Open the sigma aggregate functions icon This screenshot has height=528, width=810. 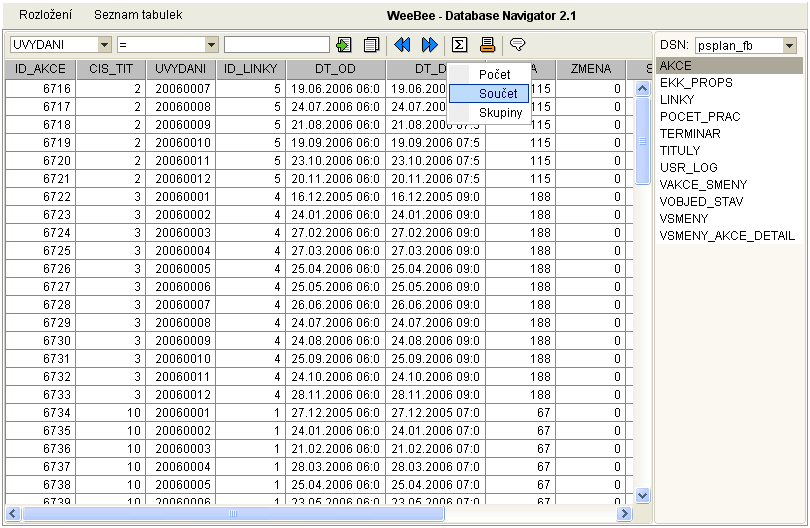click(460, 45)
